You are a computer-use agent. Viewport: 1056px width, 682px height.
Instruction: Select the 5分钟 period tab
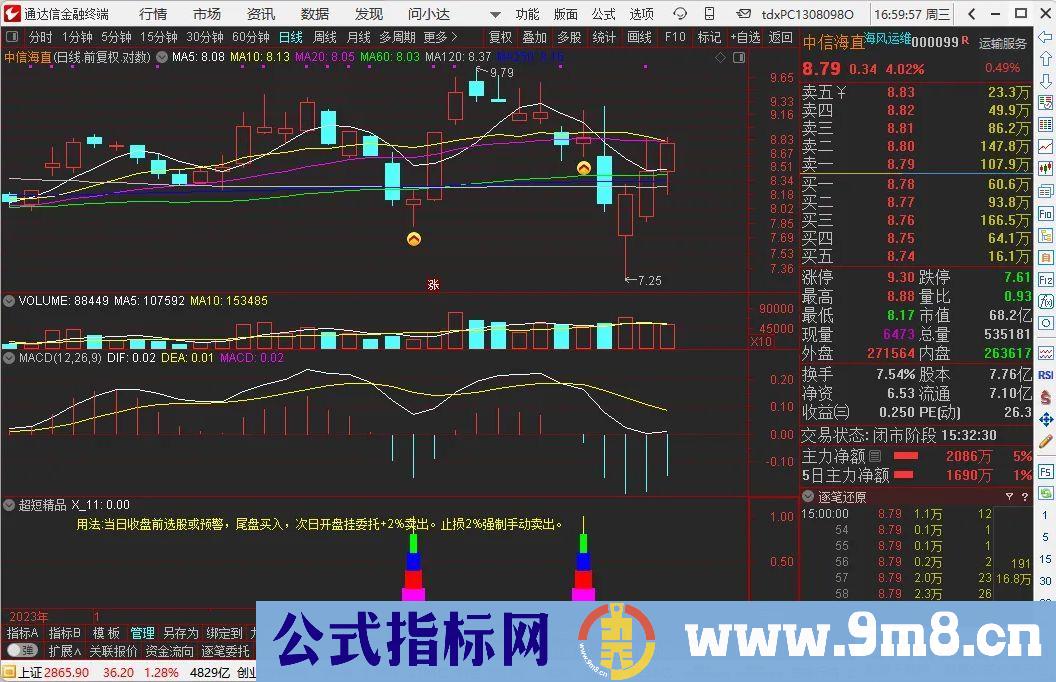click(117, 37)
